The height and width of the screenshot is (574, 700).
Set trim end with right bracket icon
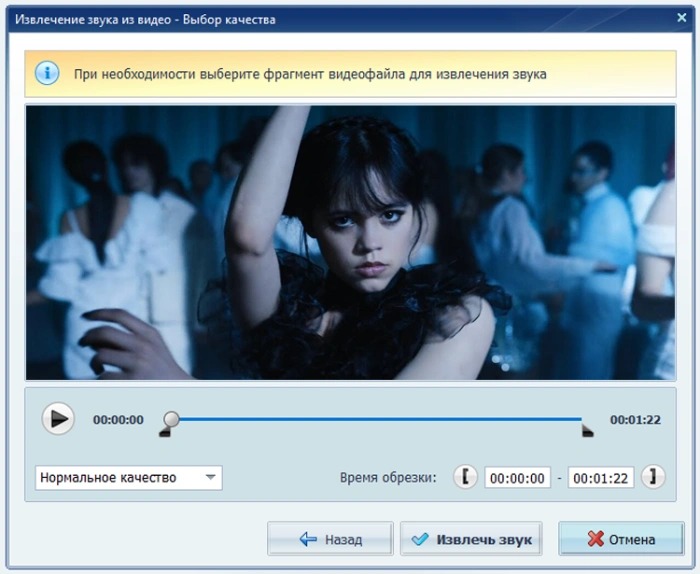click(x=653, y=477)
